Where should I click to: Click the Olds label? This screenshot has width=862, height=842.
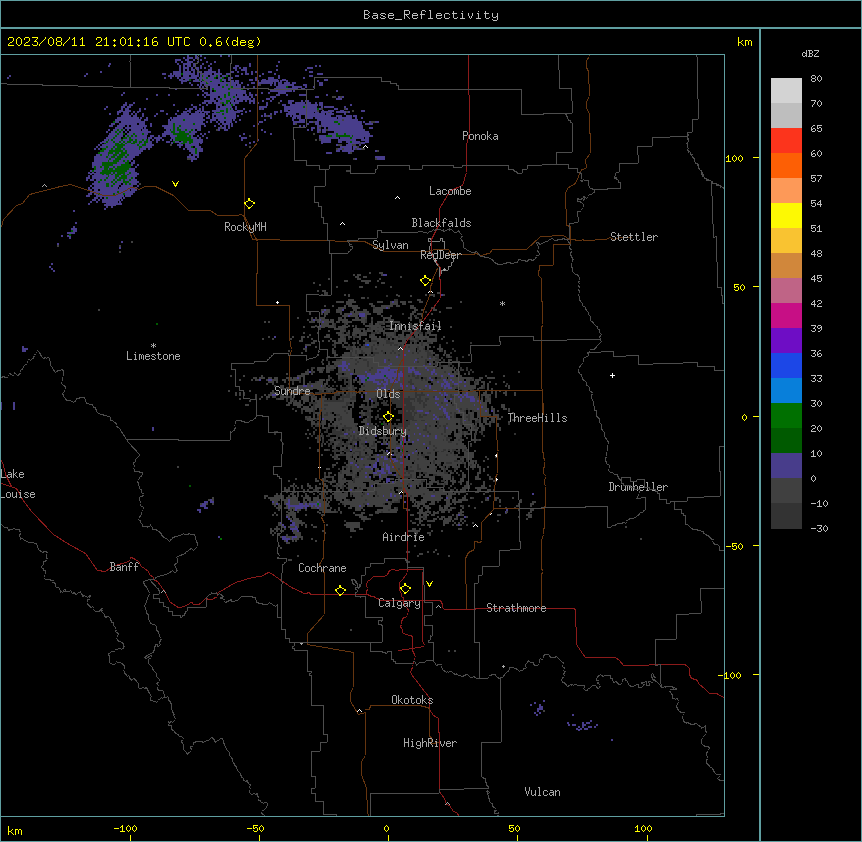click(388, 394)
